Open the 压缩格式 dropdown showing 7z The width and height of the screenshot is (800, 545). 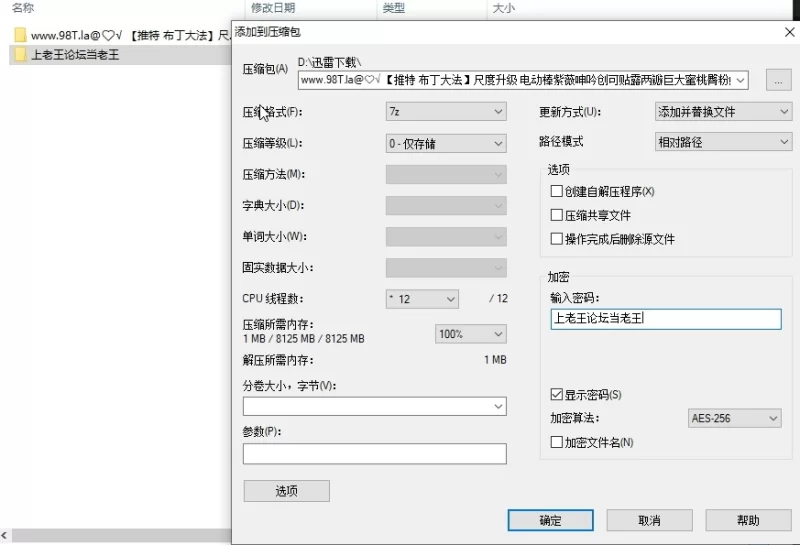click(446, 112)
